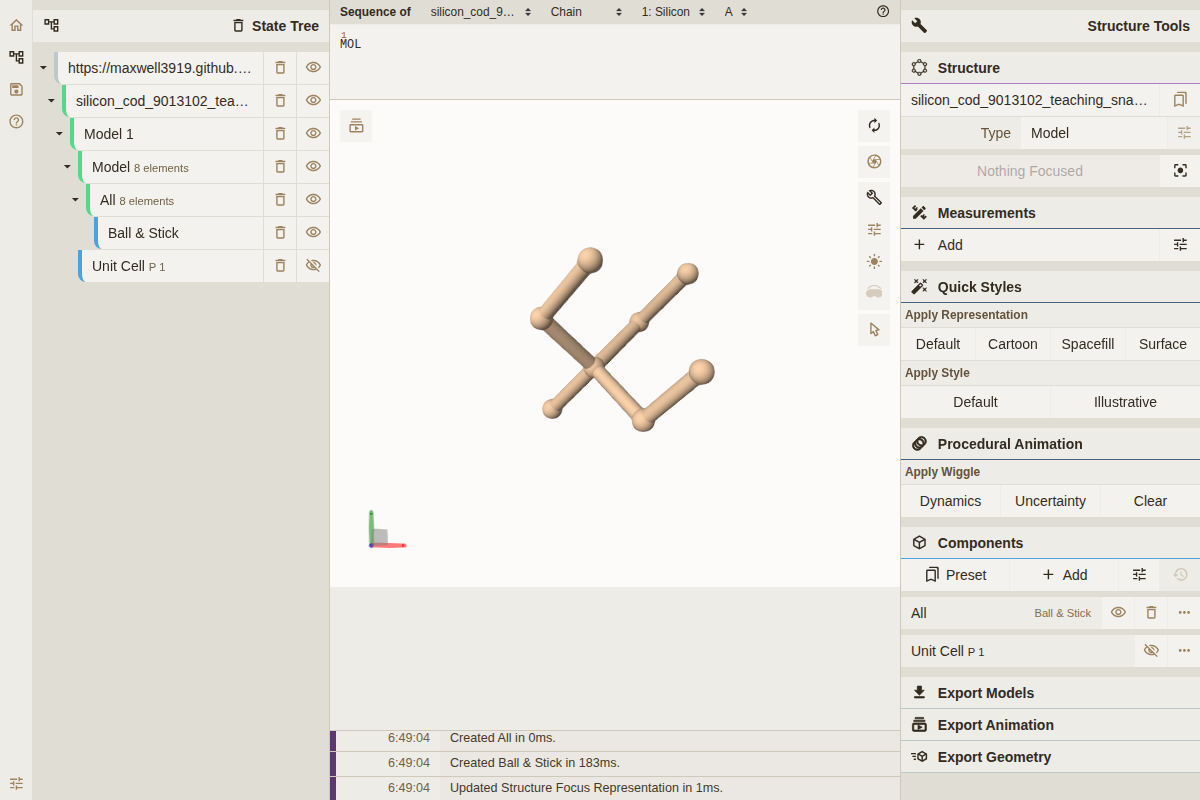The width and height of the screenshot is (1200, 800).
Task: Apply the Illustrative style
Action: click(1125, 402)
